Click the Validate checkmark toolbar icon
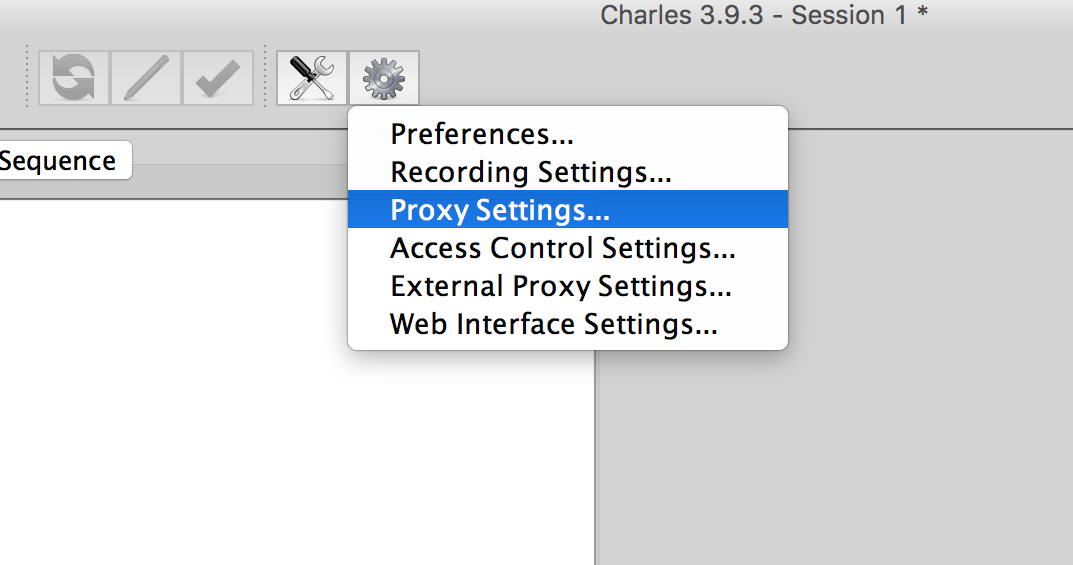Viewport: 1073px width, 565px height. click(217, 78)
